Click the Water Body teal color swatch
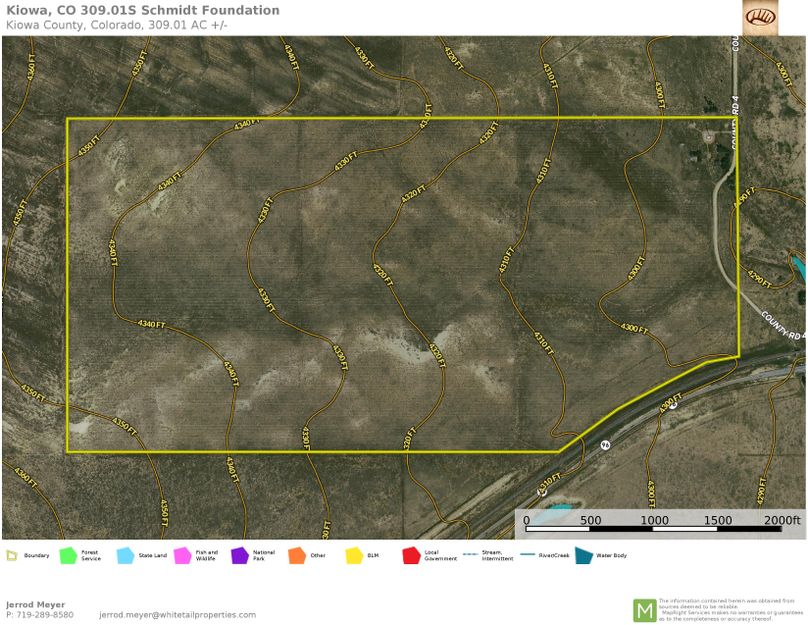 (584, 555)
